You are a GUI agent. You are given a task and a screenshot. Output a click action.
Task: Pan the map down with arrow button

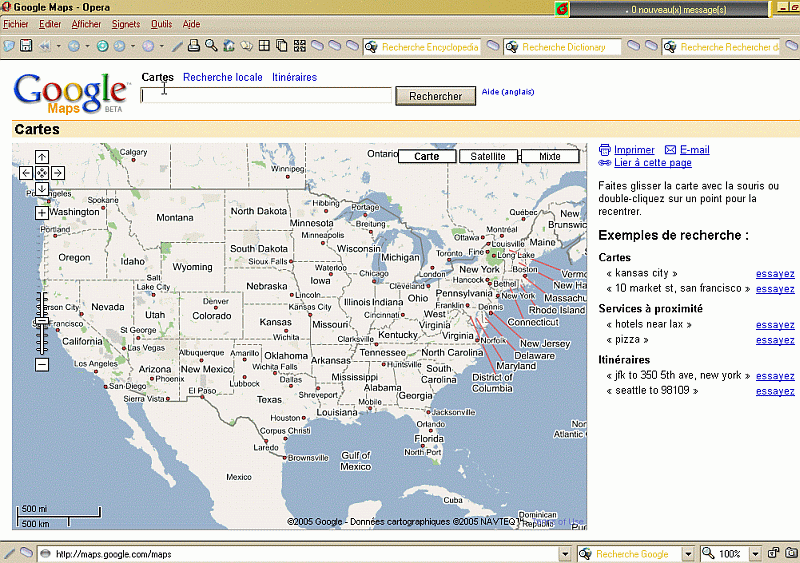42,189
